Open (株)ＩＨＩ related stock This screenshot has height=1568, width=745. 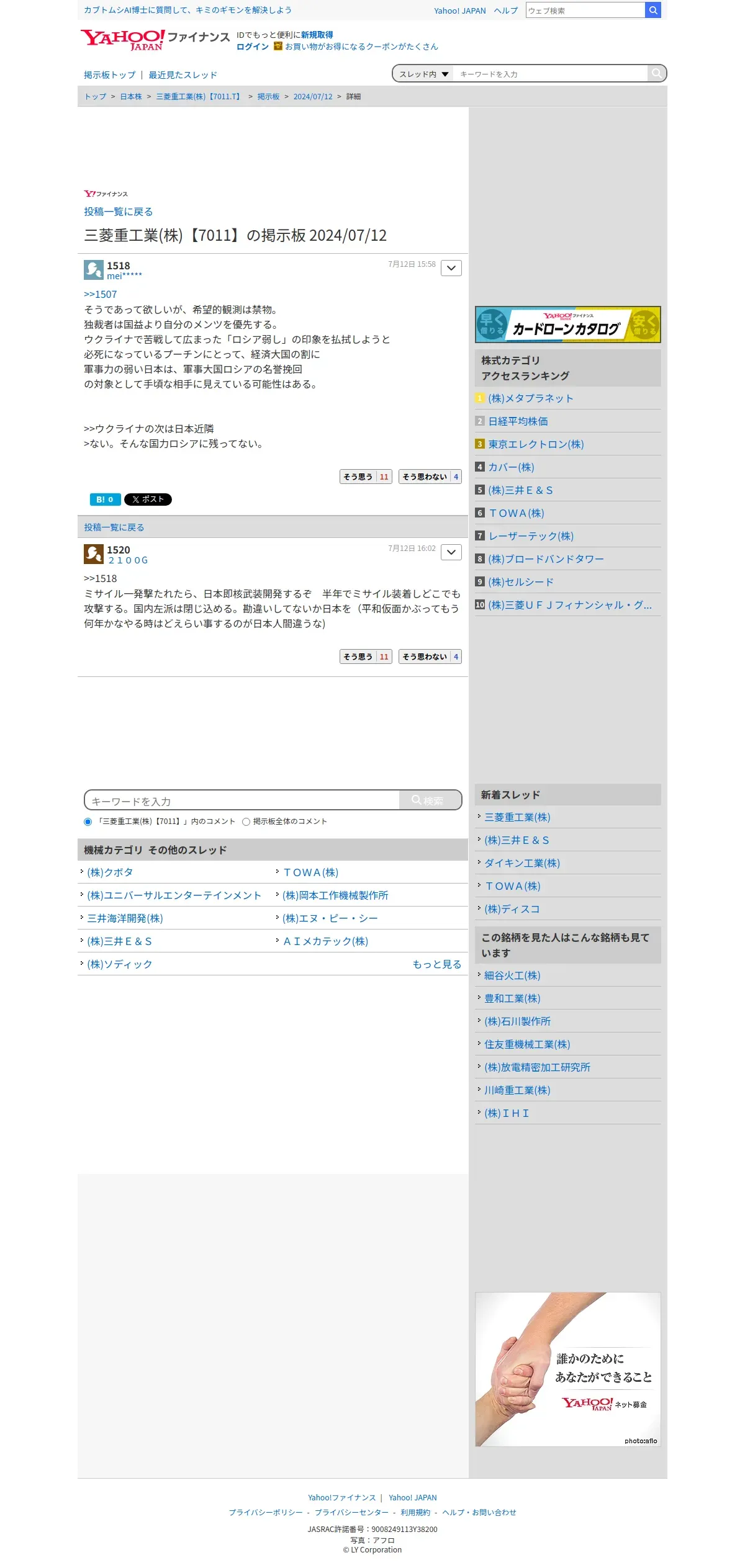tap(507, 1113)
